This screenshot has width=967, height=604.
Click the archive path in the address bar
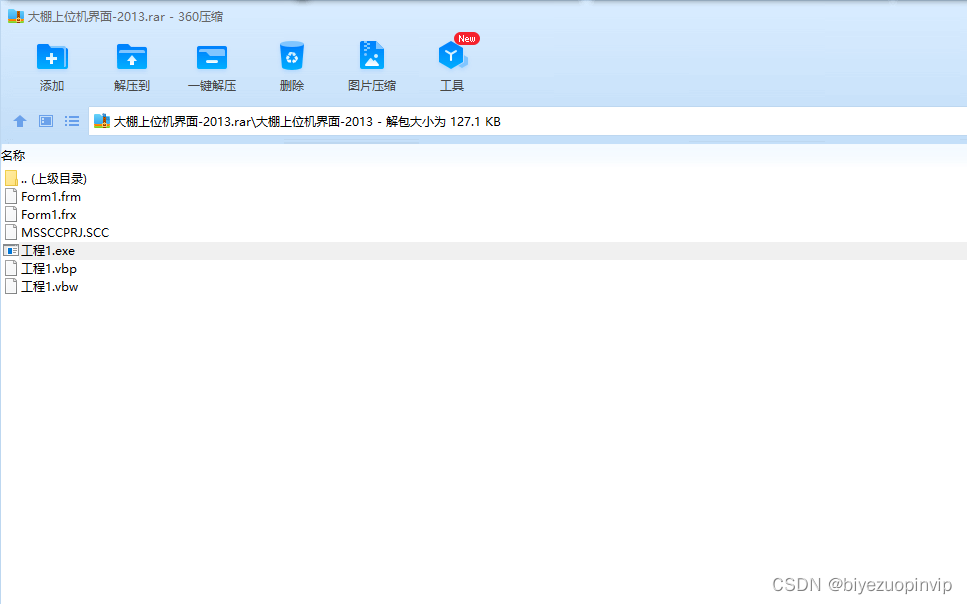click(x=300, y=121)
